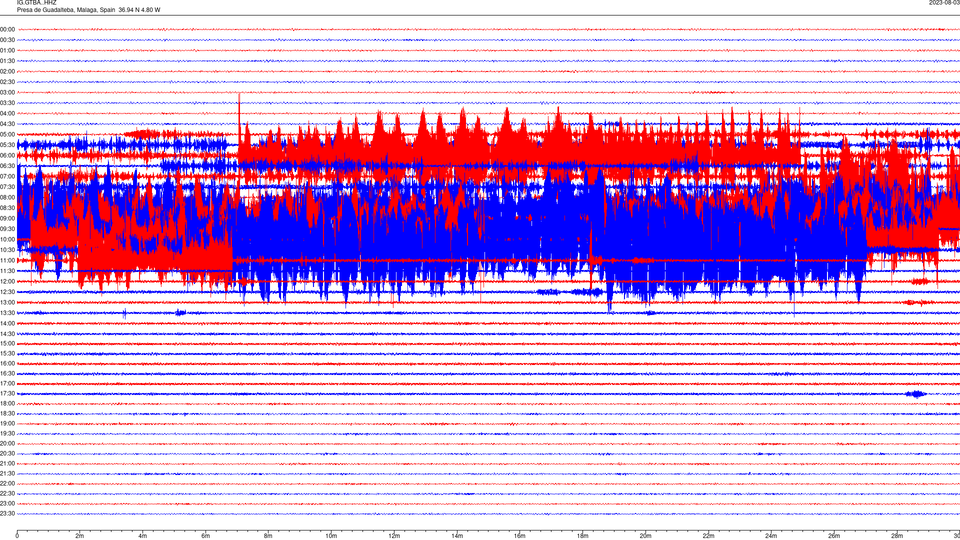Select the 12m tick label on time axis
Screen dimensions: 960x540
(x=394, y=536)
